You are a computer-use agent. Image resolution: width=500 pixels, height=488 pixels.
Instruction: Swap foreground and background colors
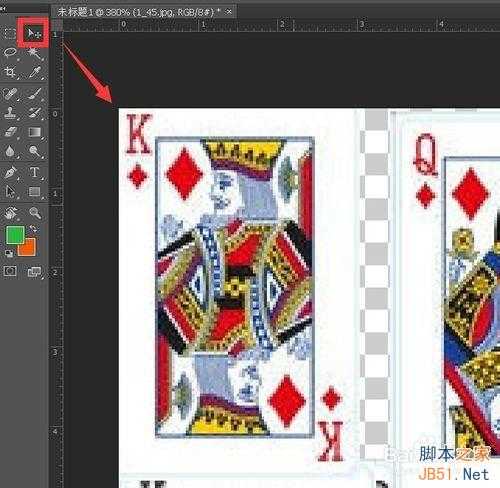pos(33,229)
